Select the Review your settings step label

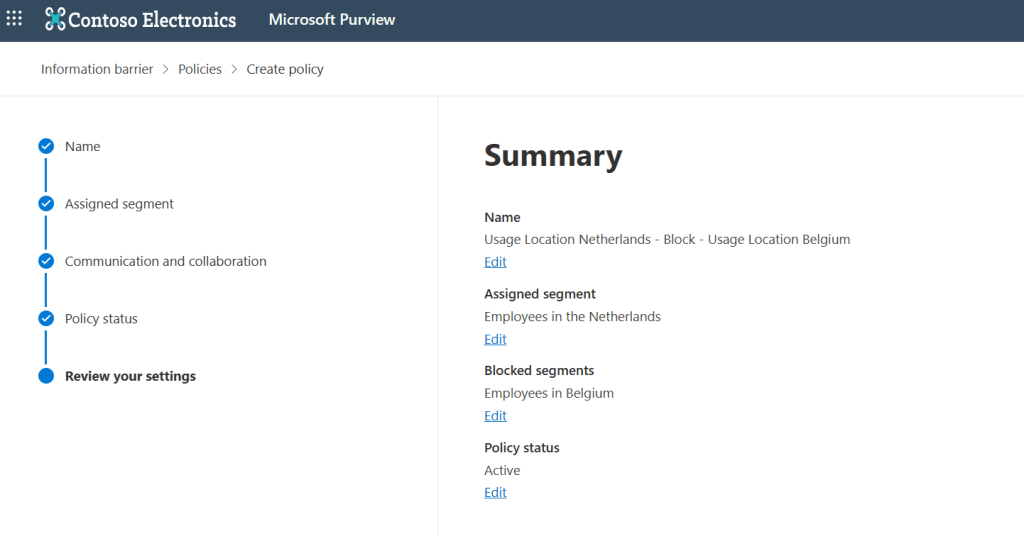130,377
